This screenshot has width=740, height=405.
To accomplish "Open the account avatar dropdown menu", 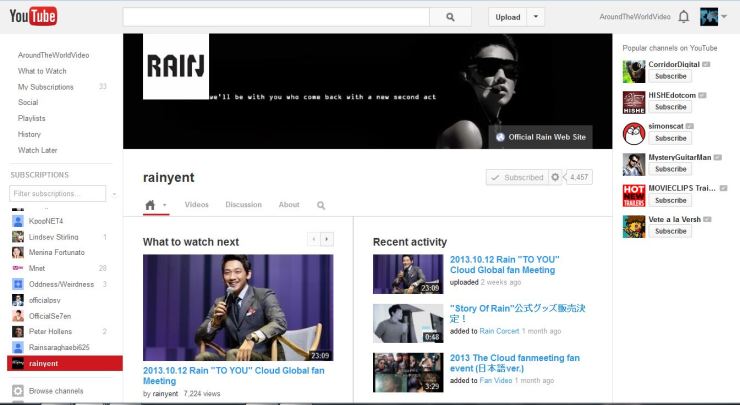I will 713,17.
